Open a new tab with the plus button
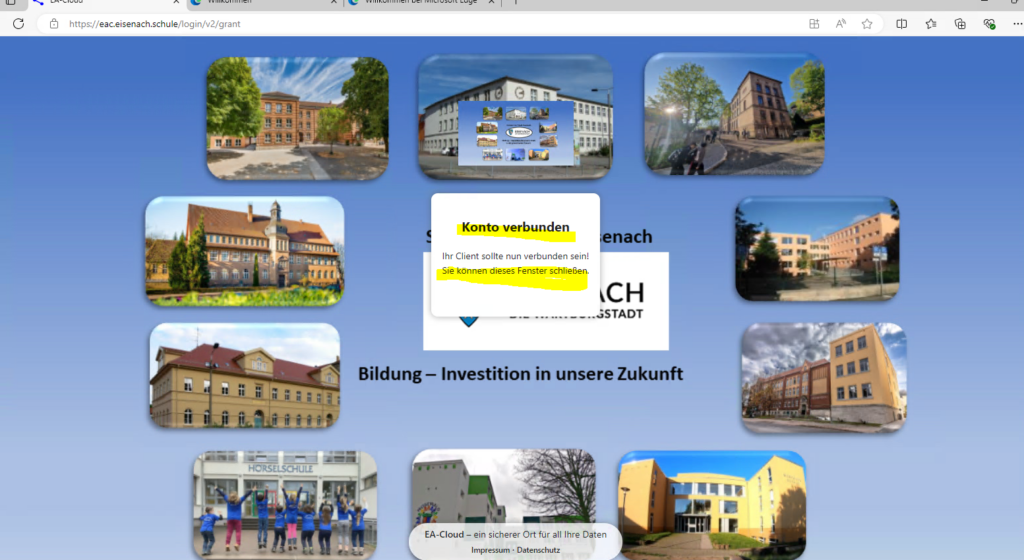Viewport: 1024px width, 560px height. coord(515,2)
